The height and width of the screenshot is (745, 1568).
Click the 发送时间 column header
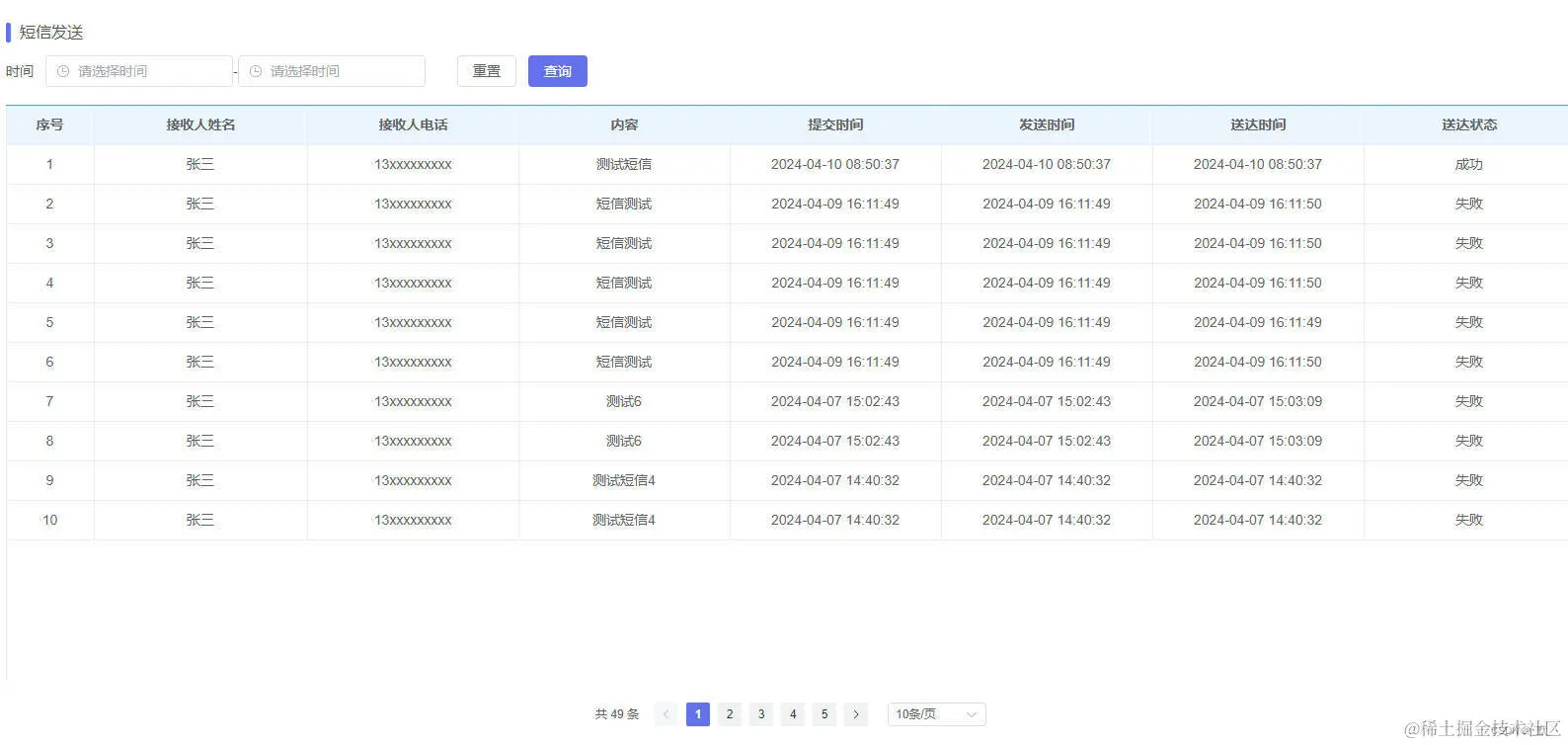[x=1047, y=124]
